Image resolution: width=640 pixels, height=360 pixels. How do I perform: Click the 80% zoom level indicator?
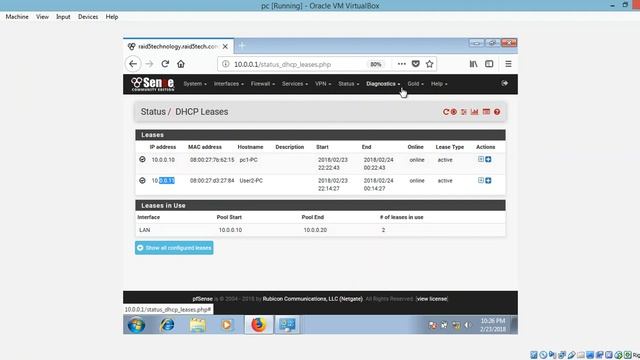pos(376,64)
